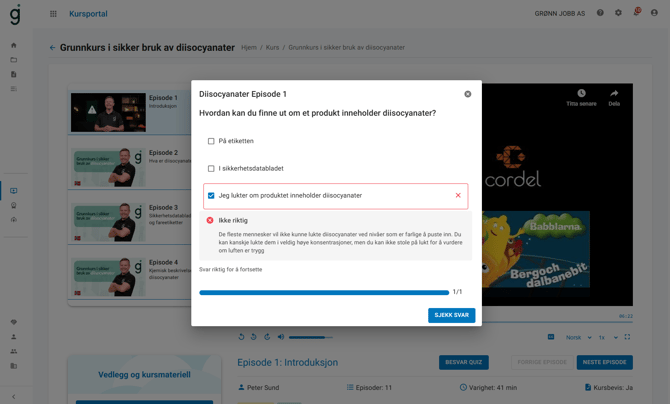The width and height of the screenshot is (670, 404).
Task: Navigate to the Kurs breadcrumb
Action: tap(272, 47)
